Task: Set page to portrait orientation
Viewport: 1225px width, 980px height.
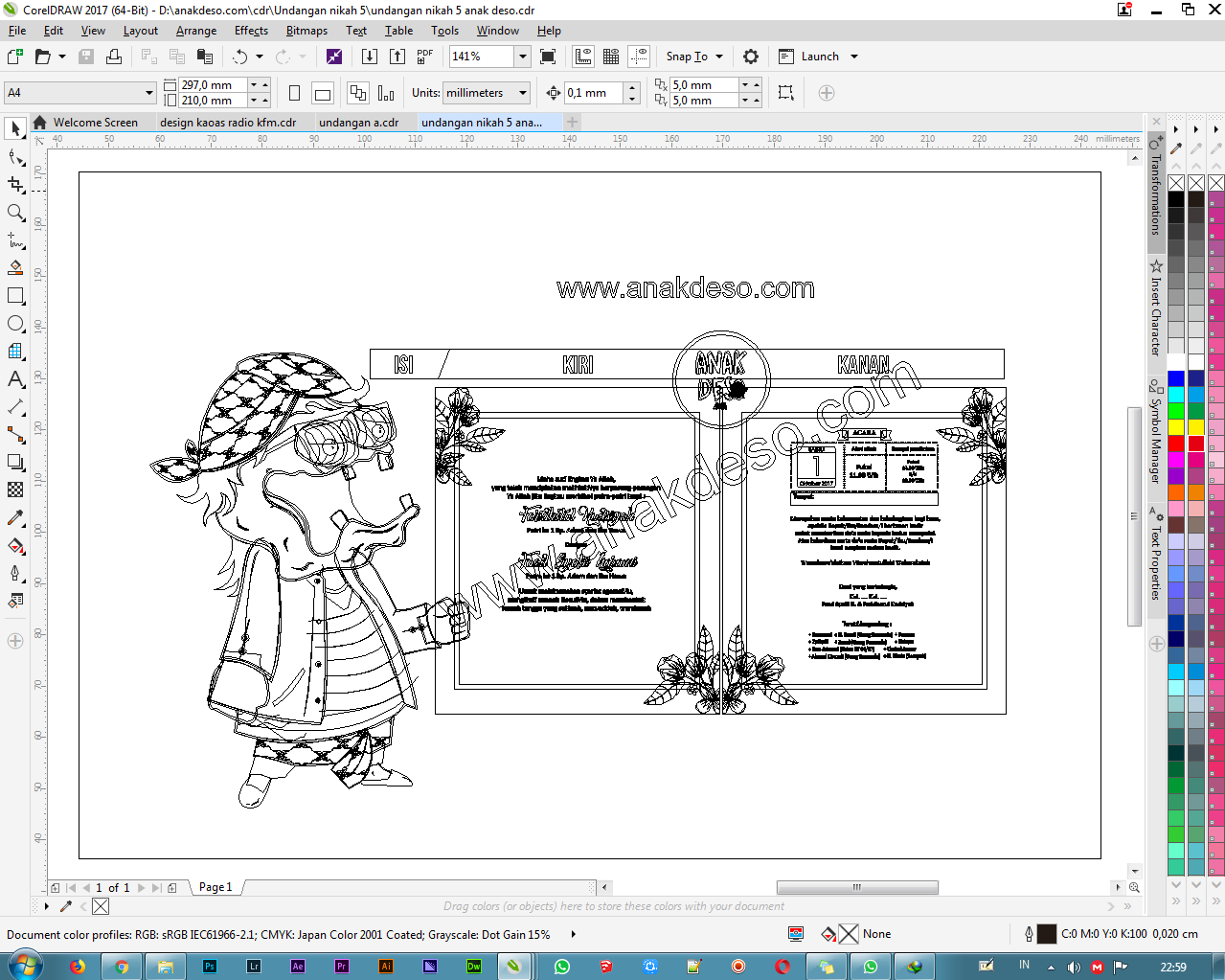Action: click(x=295, y=93)
